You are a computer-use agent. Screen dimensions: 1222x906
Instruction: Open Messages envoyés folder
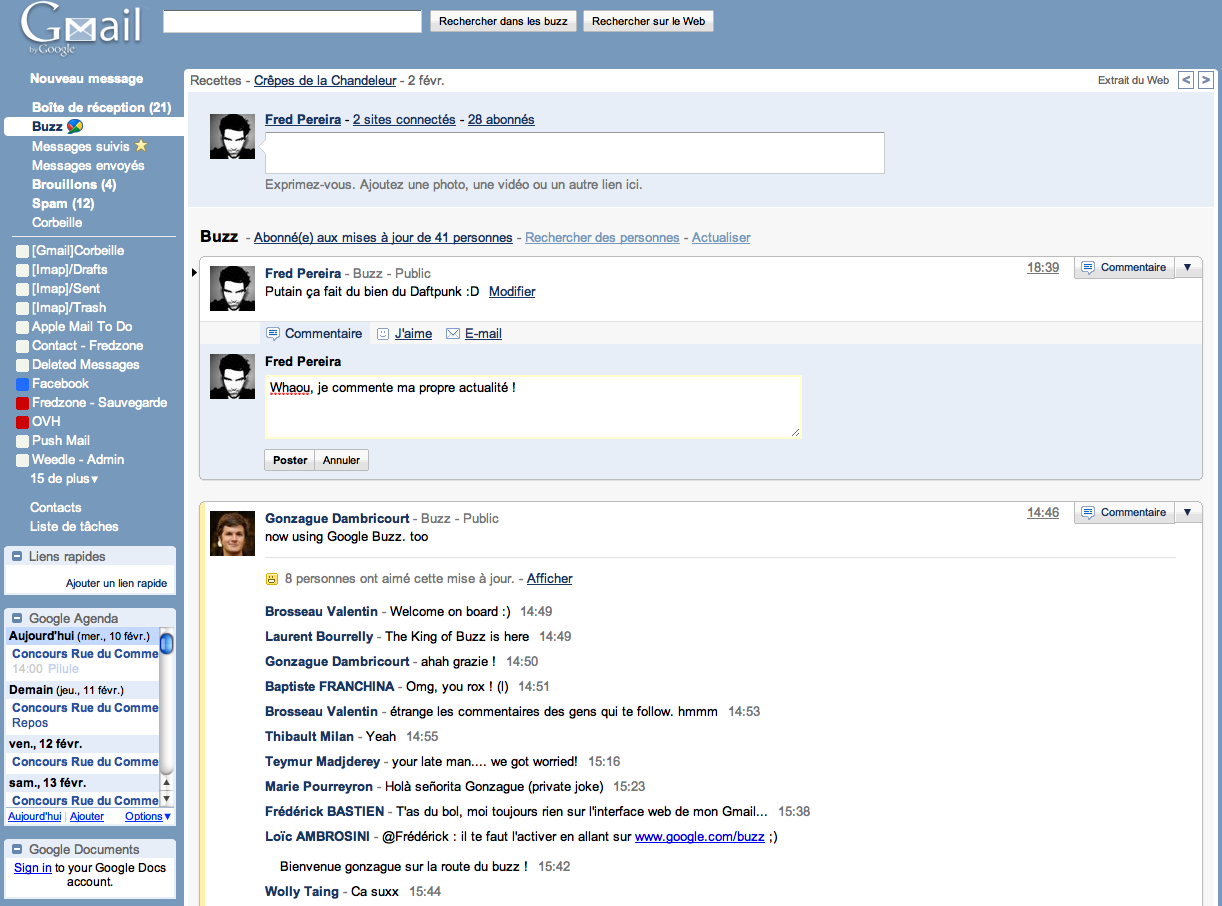click(x=88, y=166)
